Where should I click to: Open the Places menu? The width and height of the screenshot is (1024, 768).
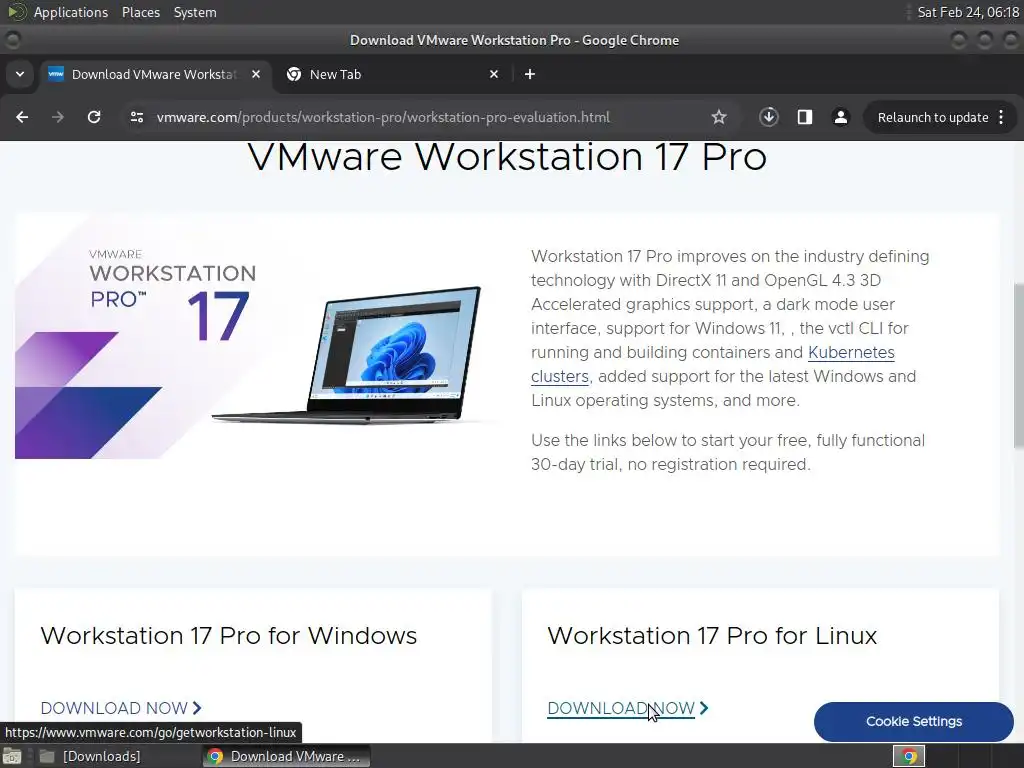140,12
